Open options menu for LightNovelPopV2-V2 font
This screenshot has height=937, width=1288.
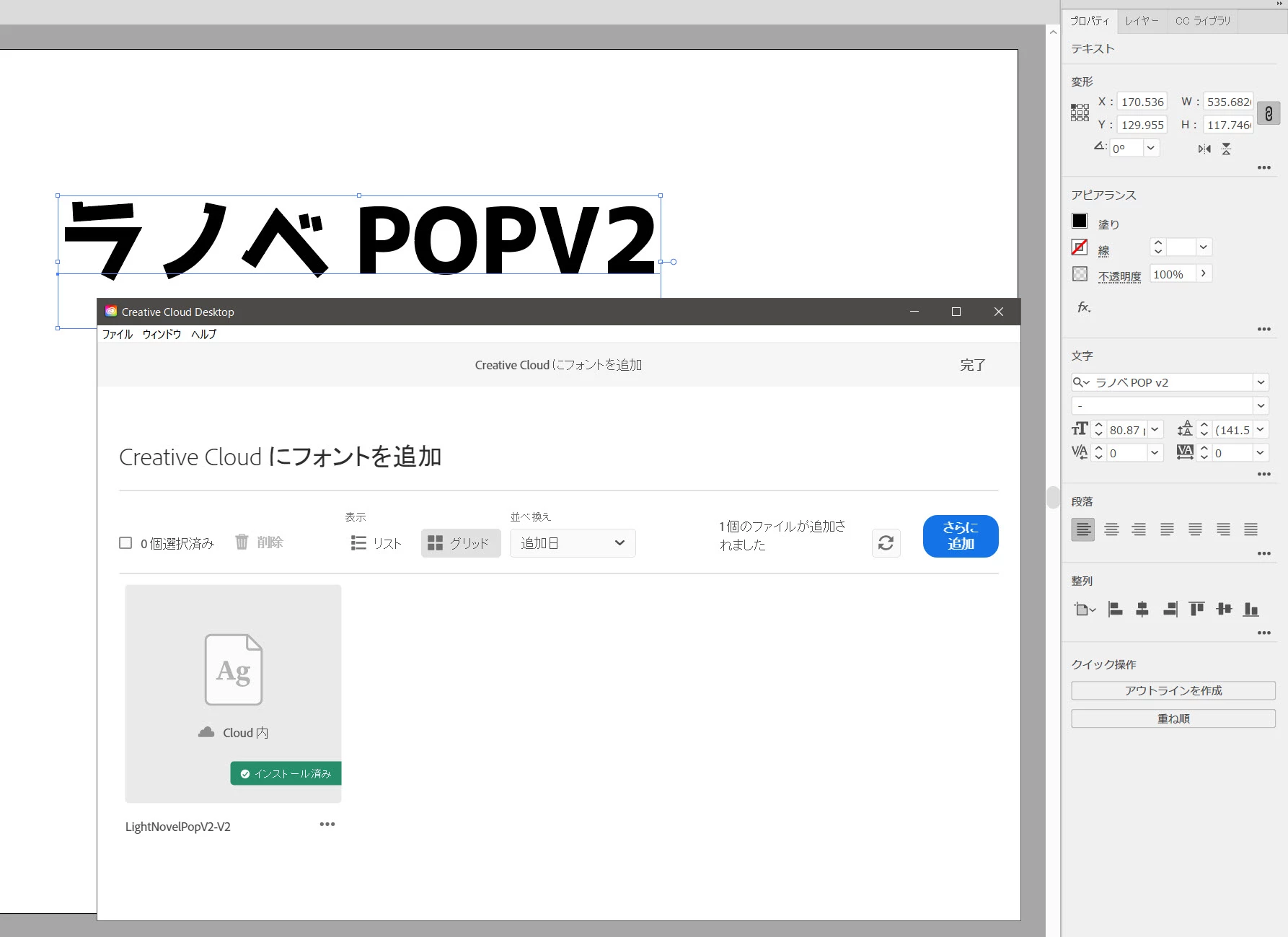tap(327, 824)
